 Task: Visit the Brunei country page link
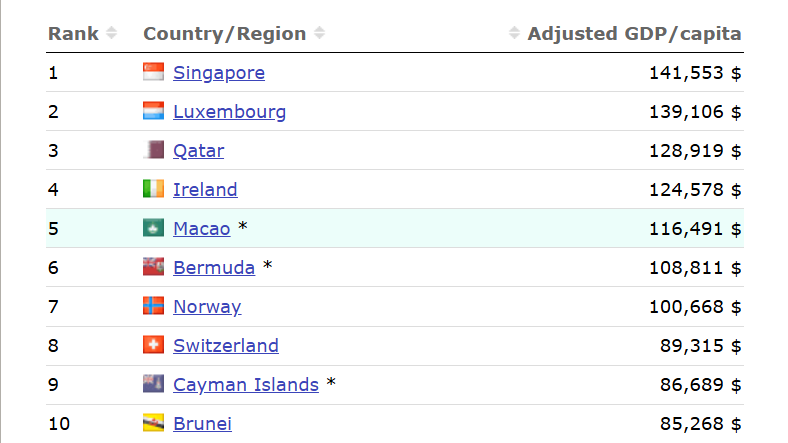(202, 424)
